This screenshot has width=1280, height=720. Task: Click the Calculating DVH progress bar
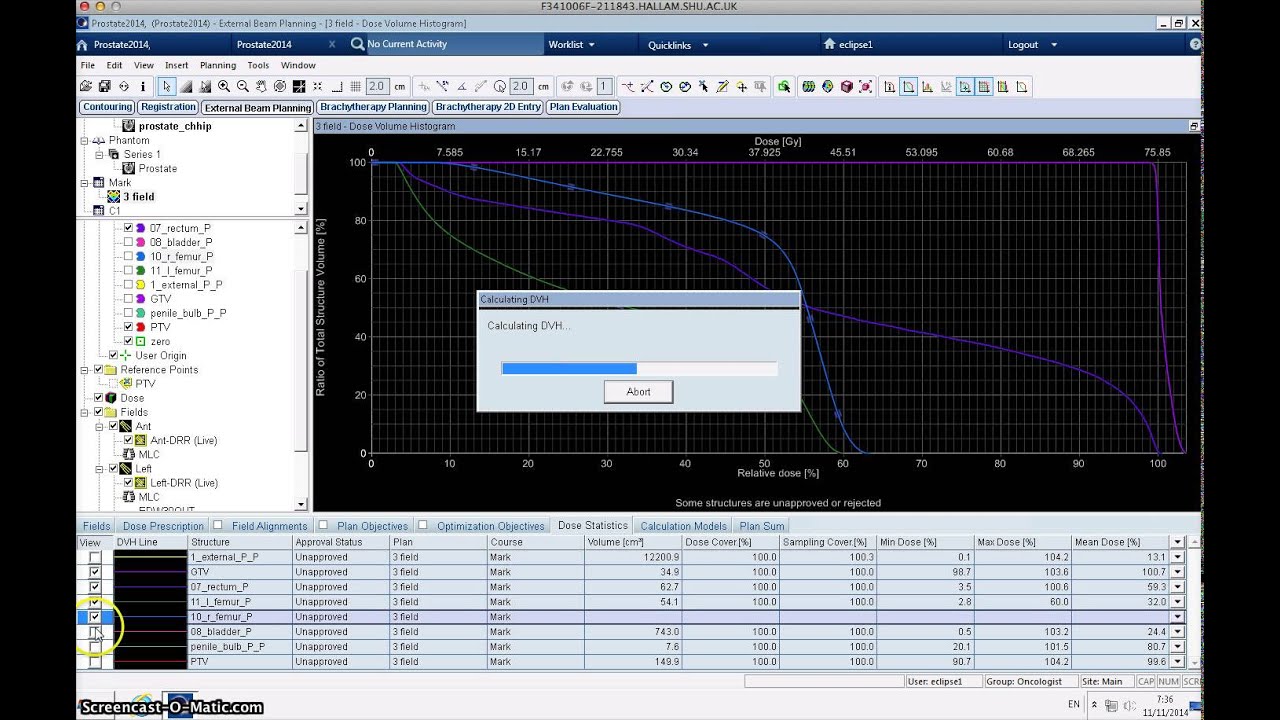(639, 368)
